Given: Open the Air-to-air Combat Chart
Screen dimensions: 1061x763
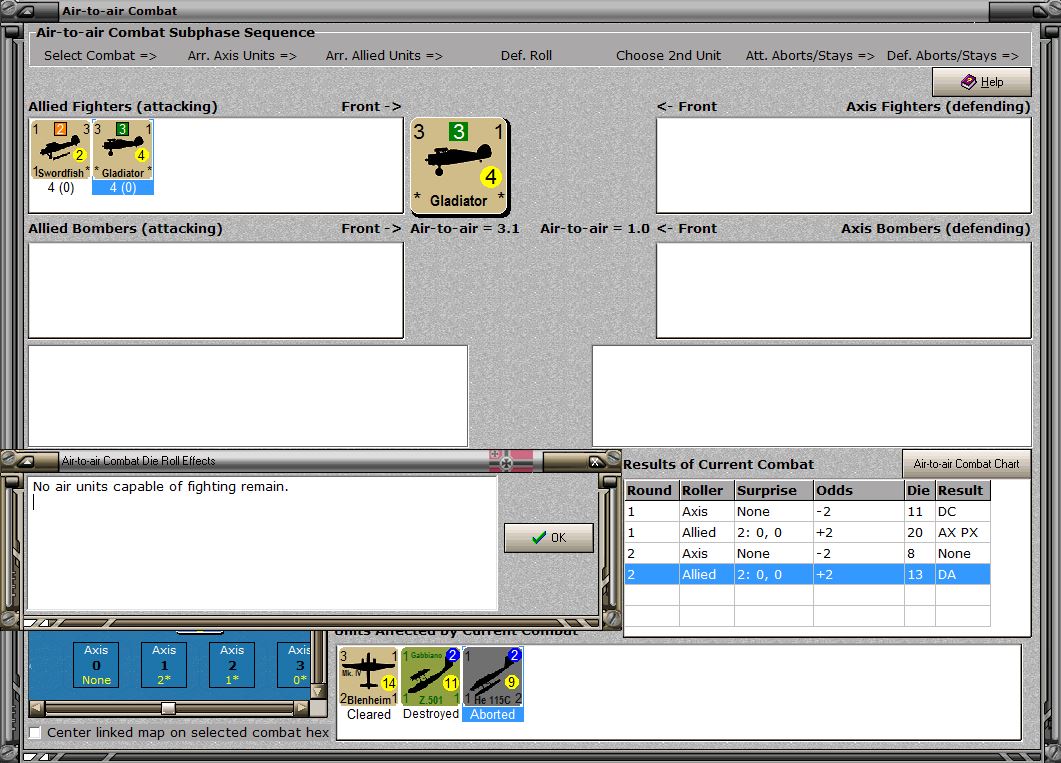Looking at the screenshot, I should [x=966, y=464].
